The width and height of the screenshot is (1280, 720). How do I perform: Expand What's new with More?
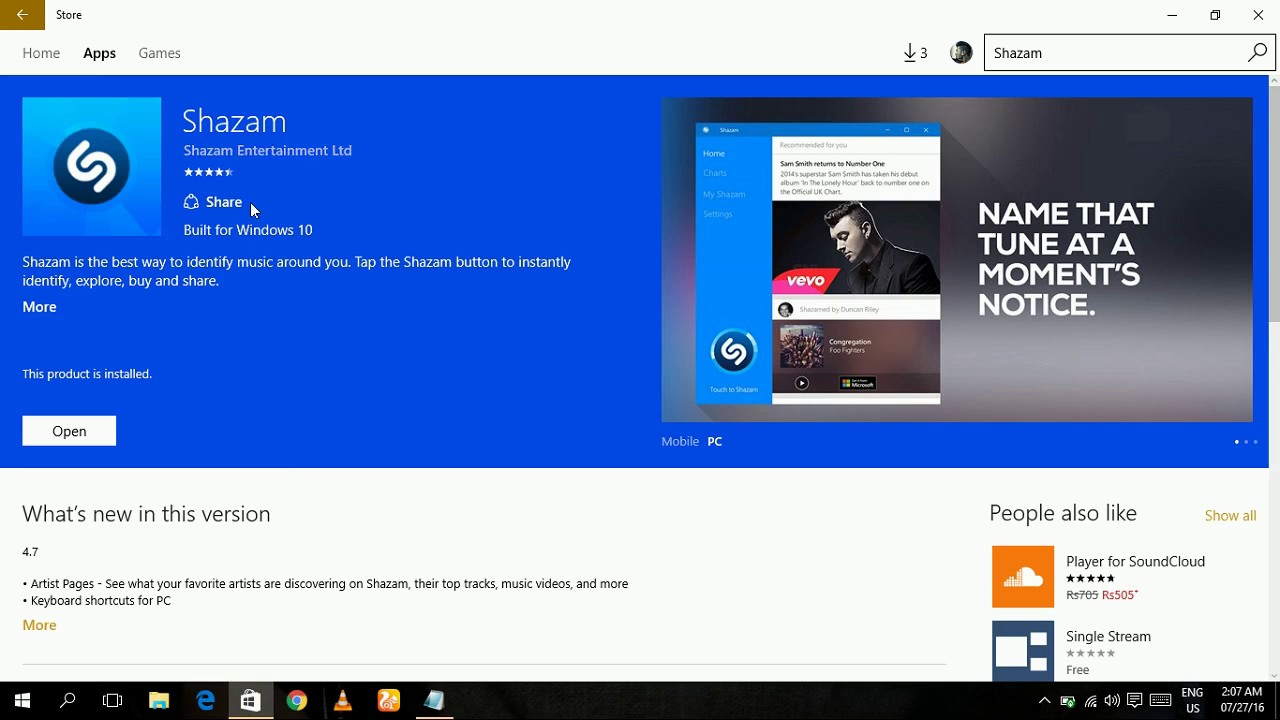[x=39, y=625]
